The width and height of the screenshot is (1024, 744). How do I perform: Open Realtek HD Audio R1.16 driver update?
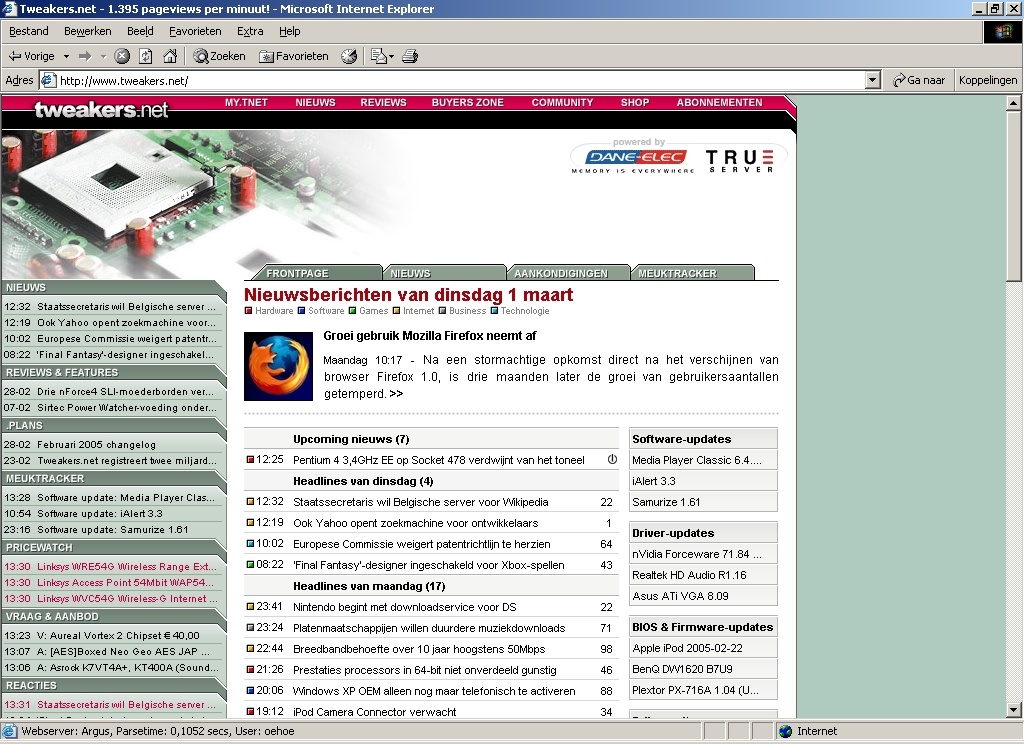tap(689, 575)
